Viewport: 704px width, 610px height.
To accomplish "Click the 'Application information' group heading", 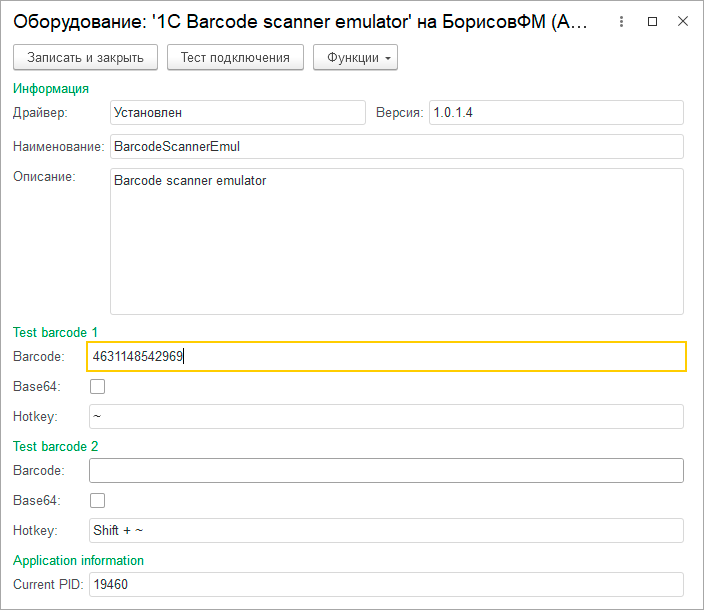I will click(x=78, y=560).
